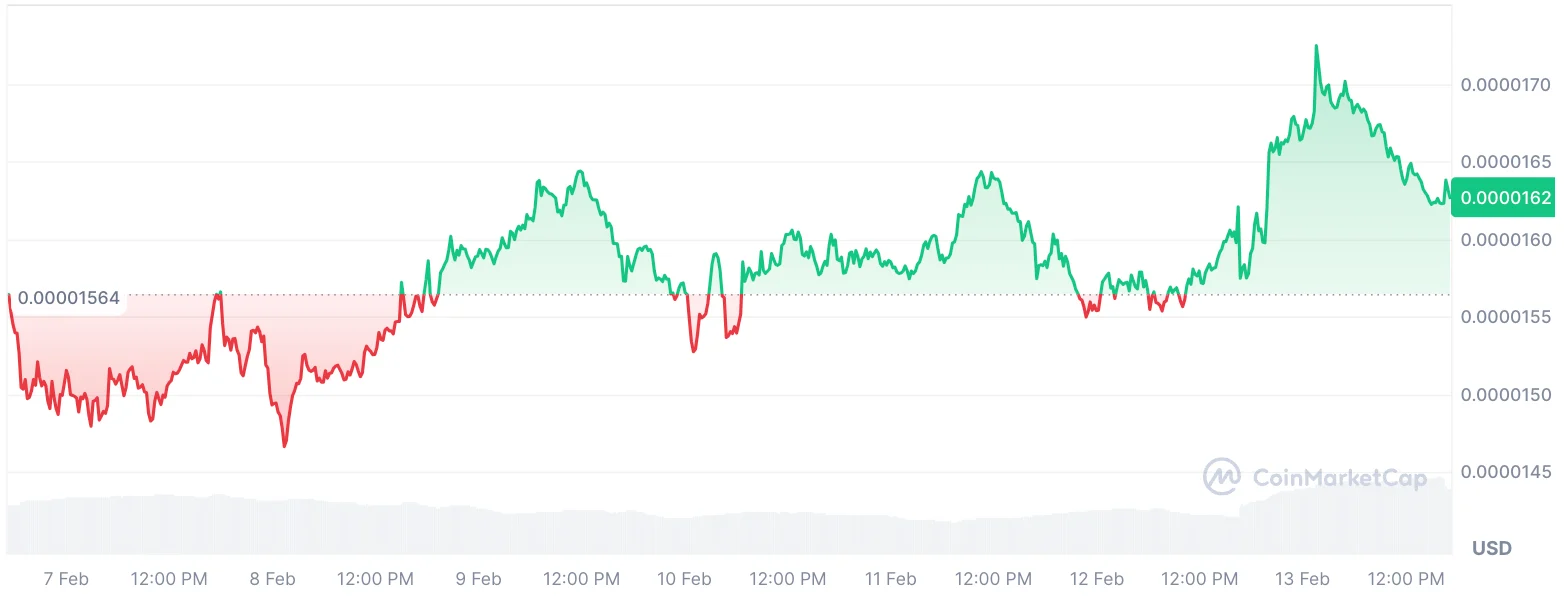Select the 12 Feb date label
This screenshot has width=1564, height=608.
(x=1096, y=579)
